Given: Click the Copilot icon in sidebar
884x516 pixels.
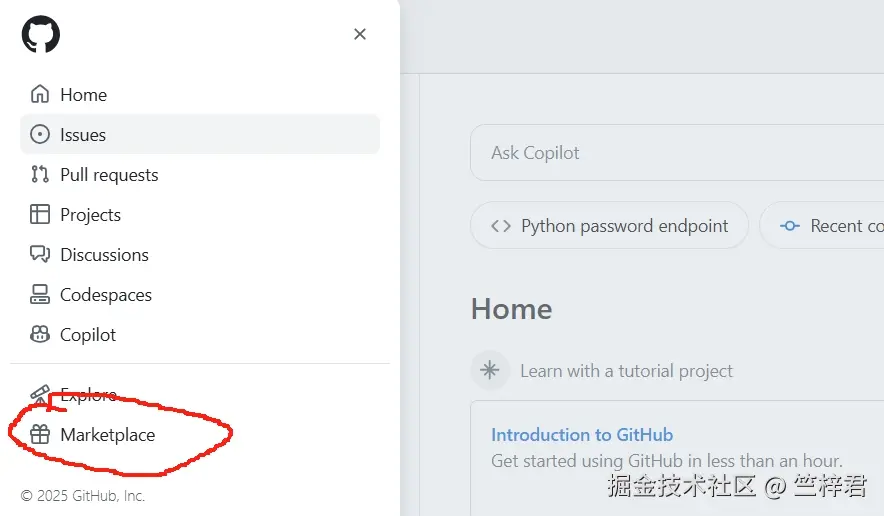Looking at the screenshot, I should click(x=40, y=335).
